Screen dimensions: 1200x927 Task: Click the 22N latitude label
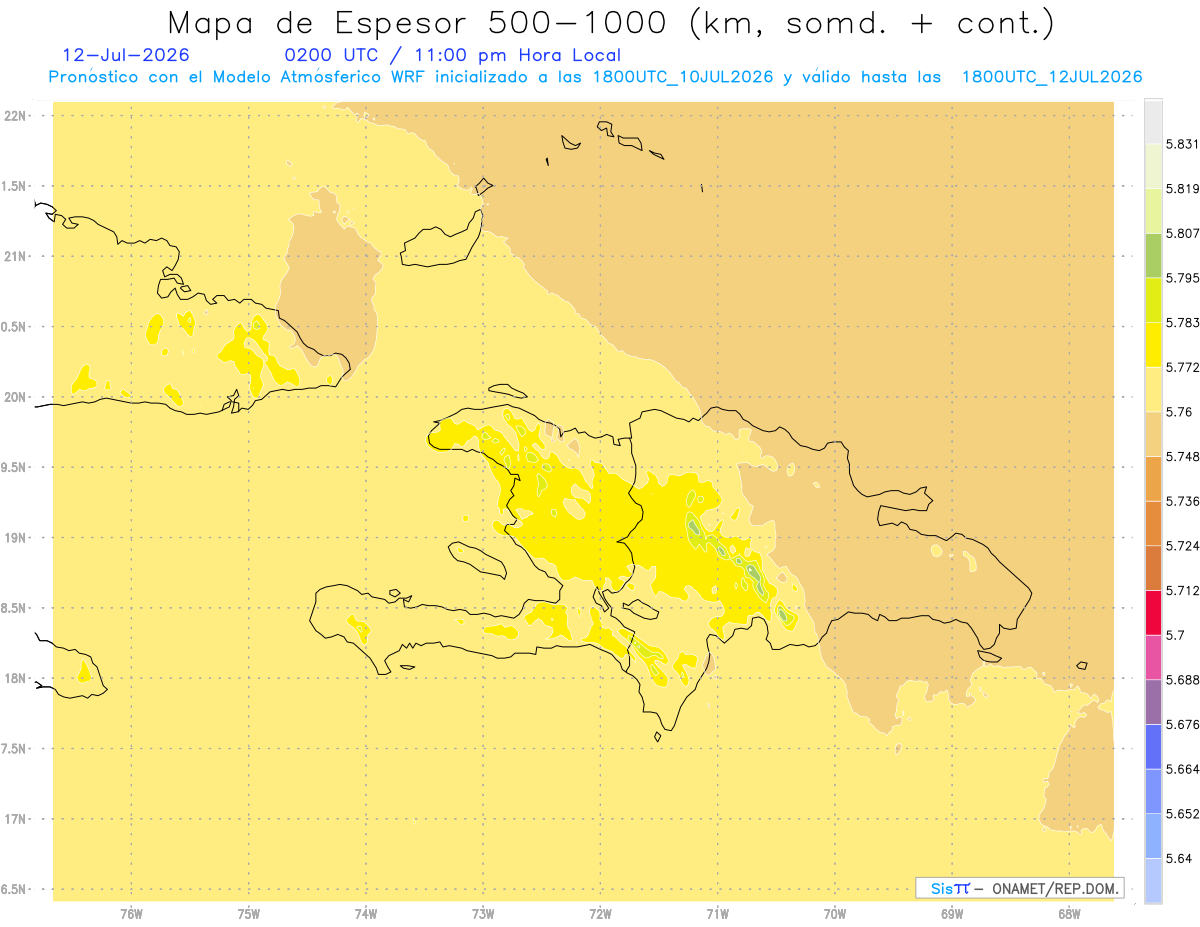click(x=15, y=116)
